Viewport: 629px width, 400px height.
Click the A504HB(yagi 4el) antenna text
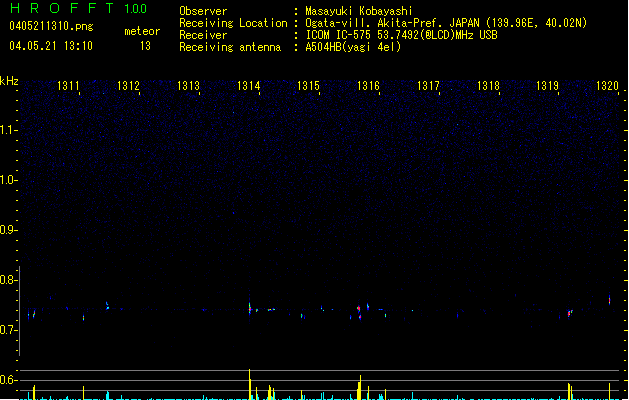[x=353, y=47]
